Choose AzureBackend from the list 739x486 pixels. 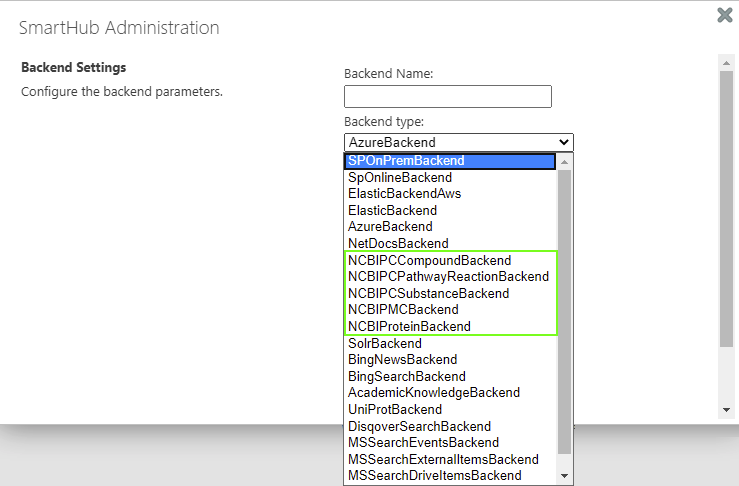pos(390,227)
